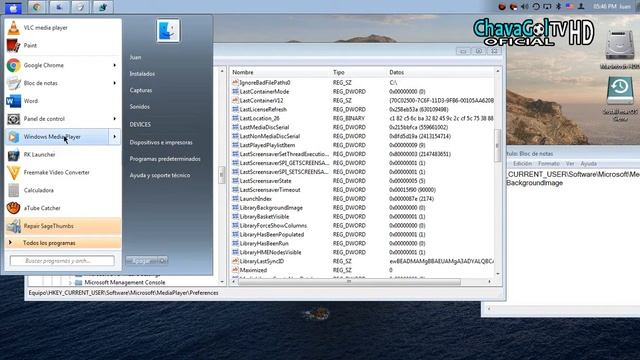Image resolution: width=640 pixels, height=360 pixels.
Task: Click the display monitor tray icon
Action: (x=548, y=7)
